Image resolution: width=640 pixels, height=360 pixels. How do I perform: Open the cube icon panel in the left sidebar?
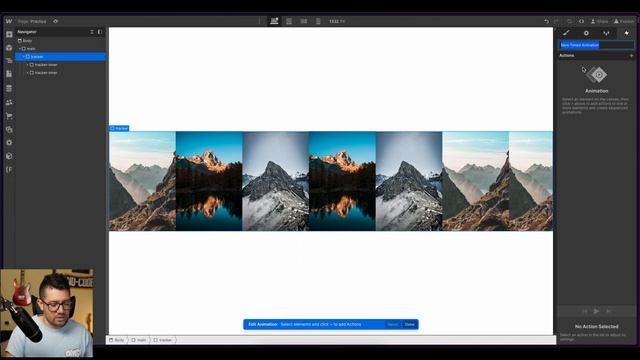[x=9, y=156]
